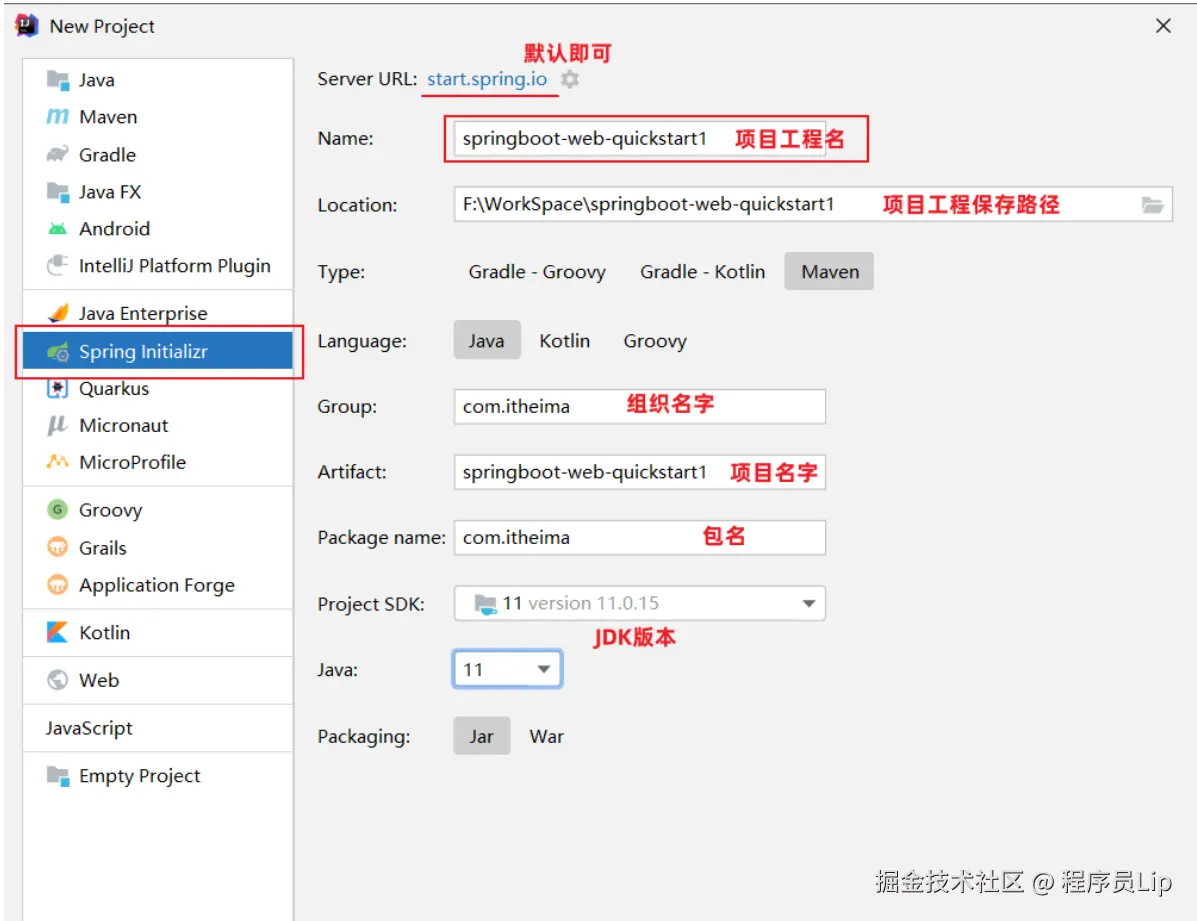Select Java in the project type list
Screen dimensions: 1197x921
[x=157, y=79]
